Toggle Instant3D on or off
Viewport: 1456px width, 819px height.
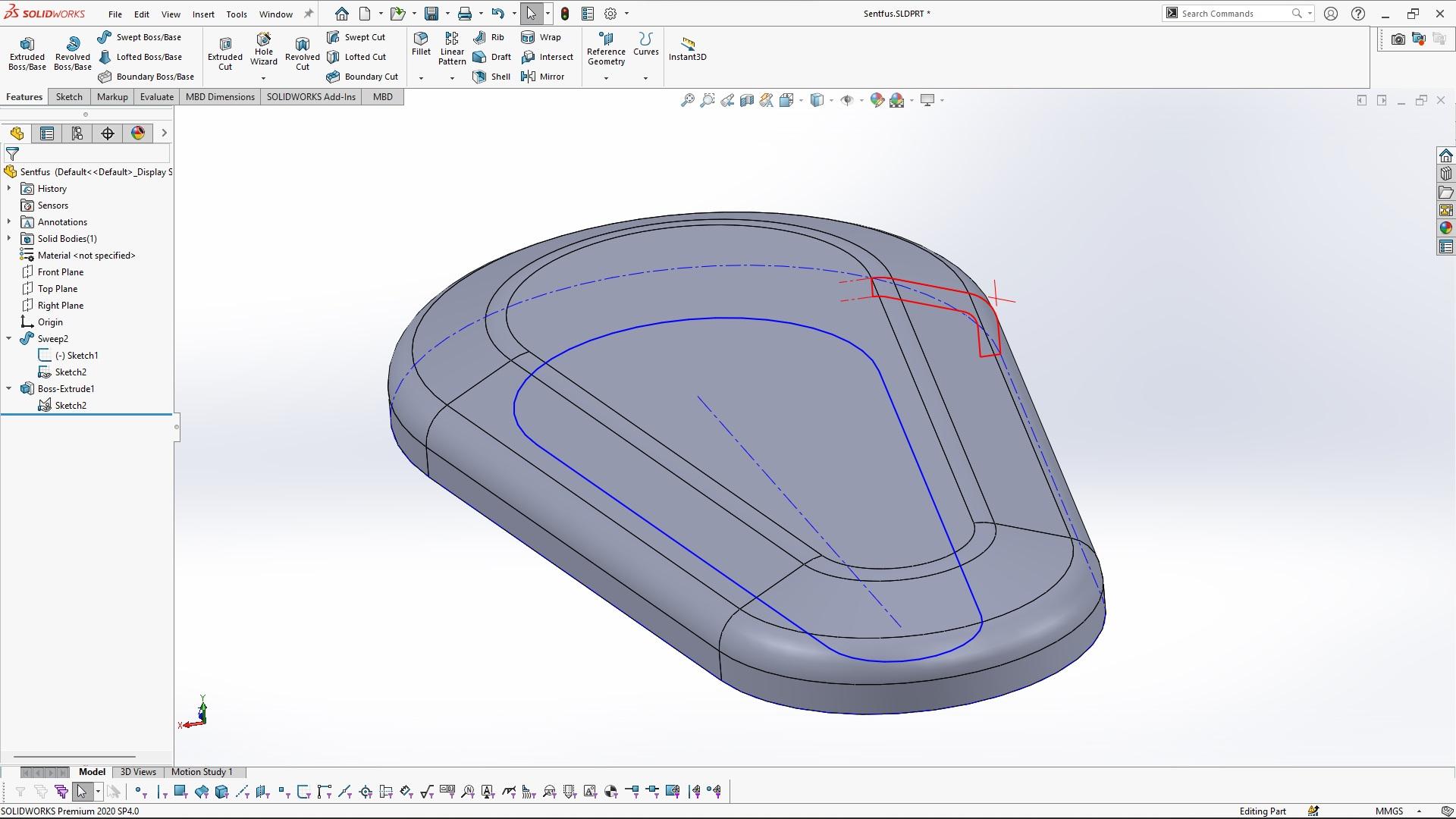coord(687,49)
